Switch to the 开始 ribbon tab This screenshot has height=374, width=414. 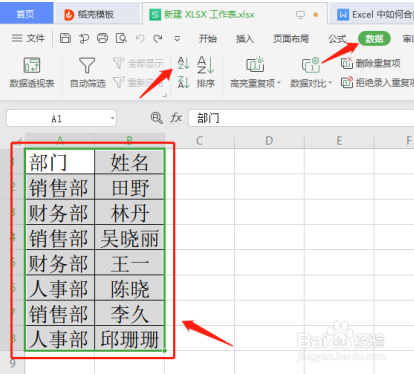(x=208, y=39)
